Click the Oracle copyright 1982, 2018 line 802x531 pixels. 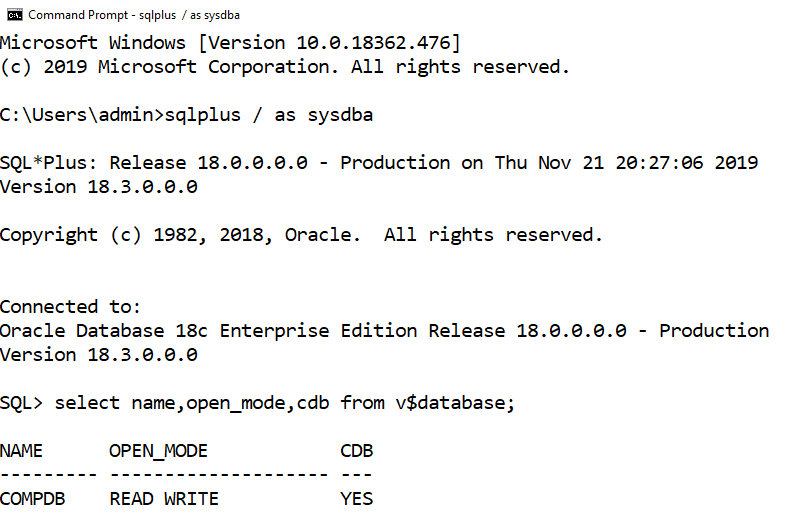301,235
